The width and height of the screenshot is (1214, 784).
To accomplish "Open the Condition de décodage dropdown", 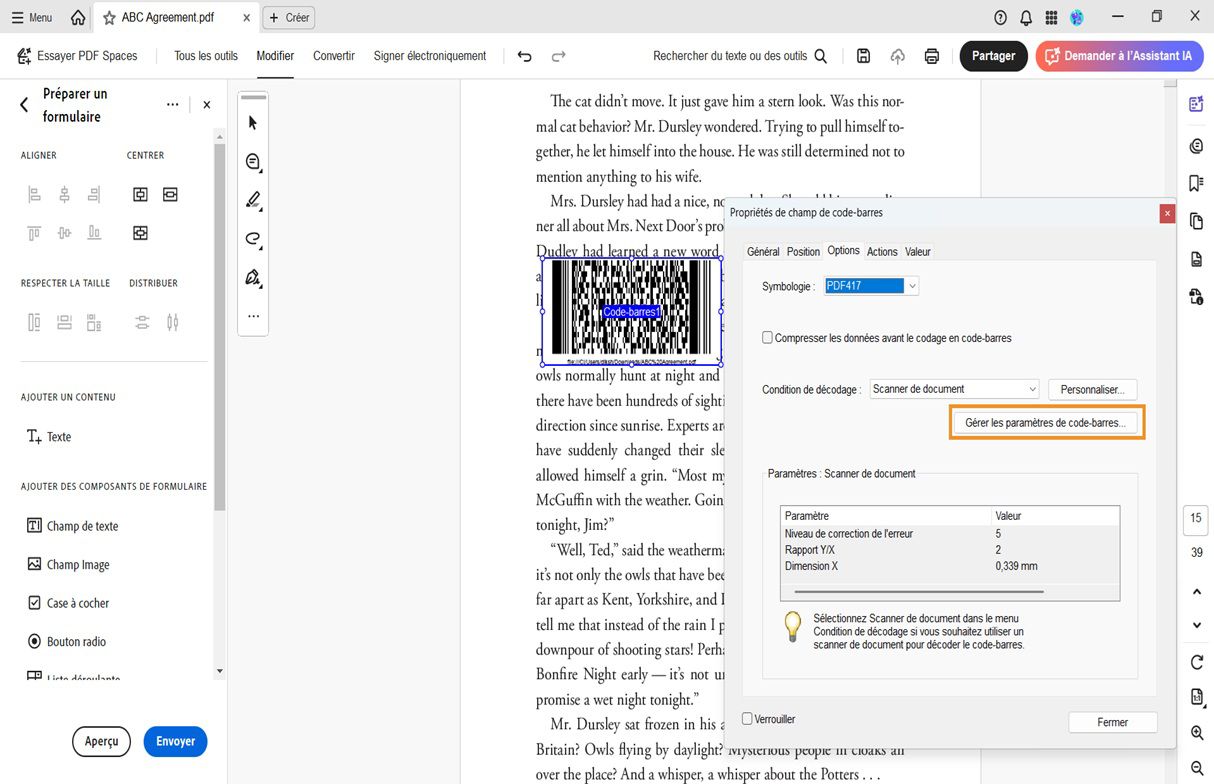I will coord(956,389).
